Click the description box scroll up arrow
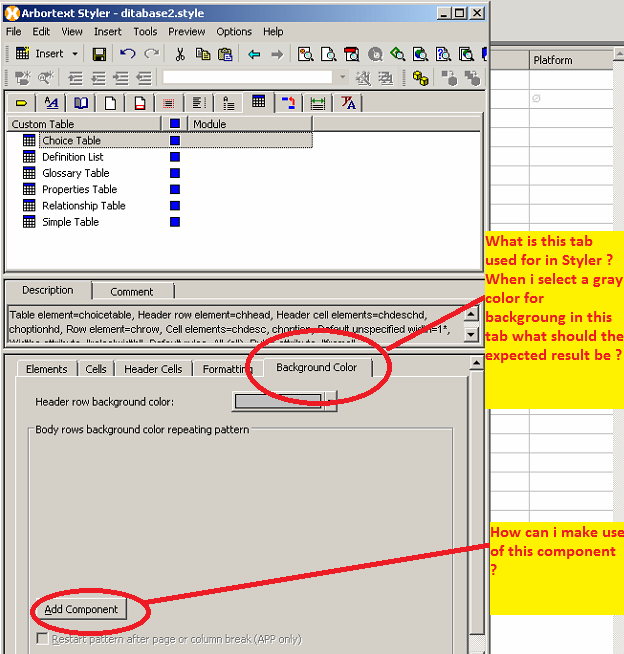This screenshot has width=624, height=654. click(x=471, y=314)
